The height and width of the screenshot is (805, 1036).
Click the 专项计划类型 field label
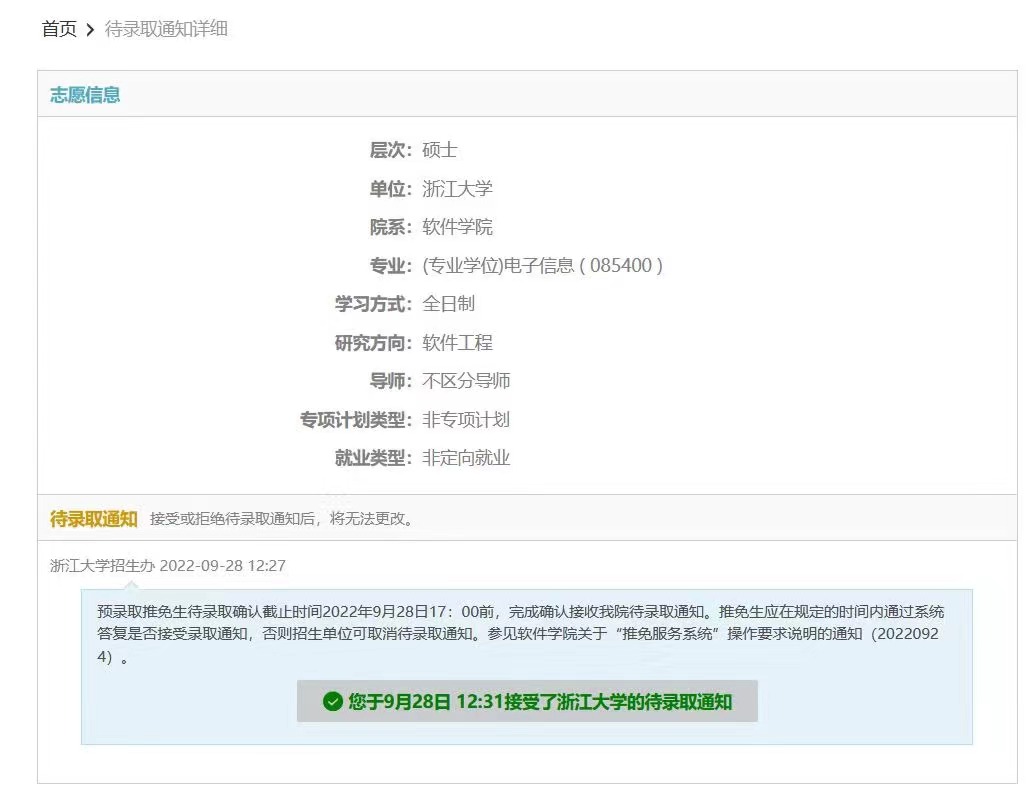(x=355, y=420)
